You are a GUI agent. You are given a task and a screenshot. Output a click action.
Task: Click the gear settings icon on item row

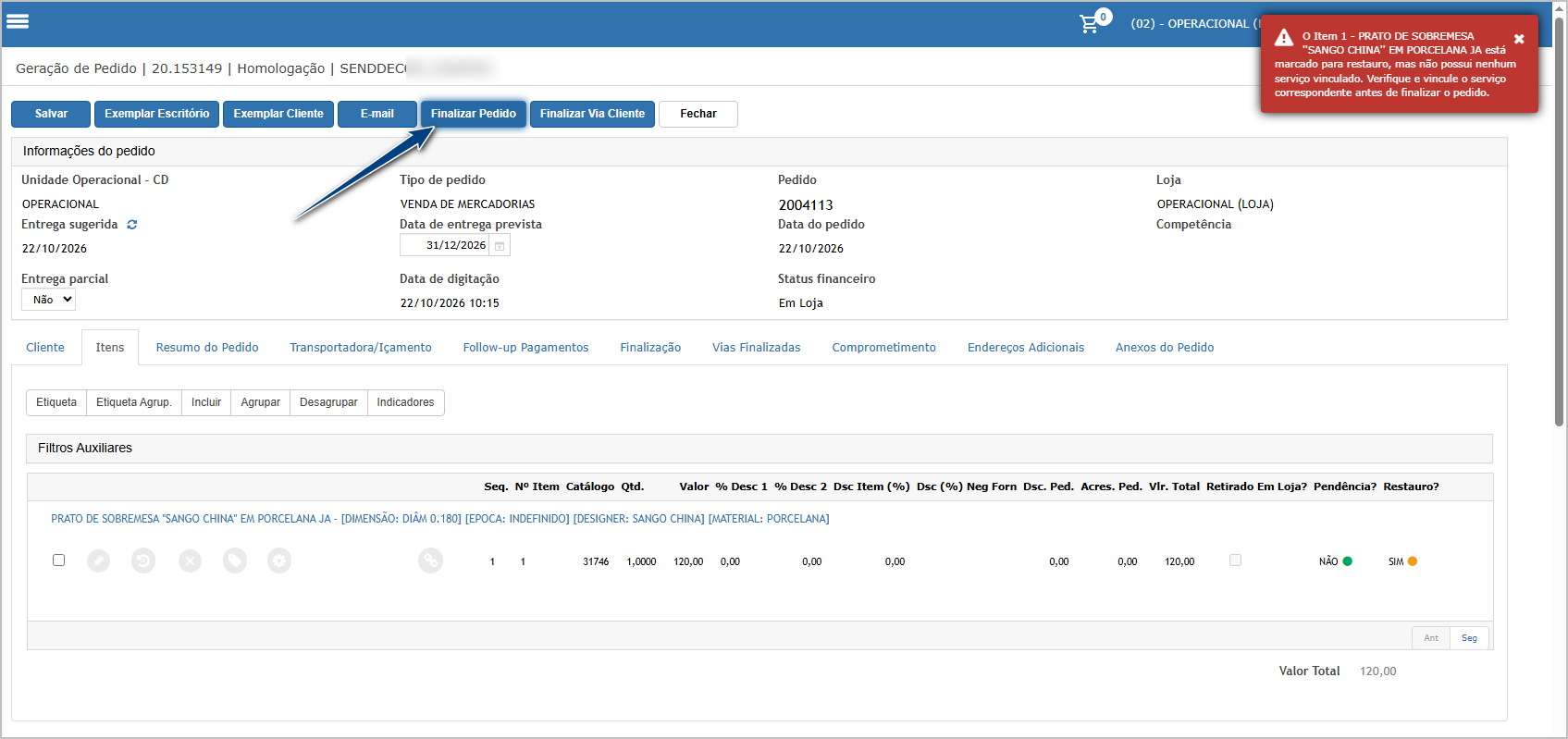click(x=279, y=560)
